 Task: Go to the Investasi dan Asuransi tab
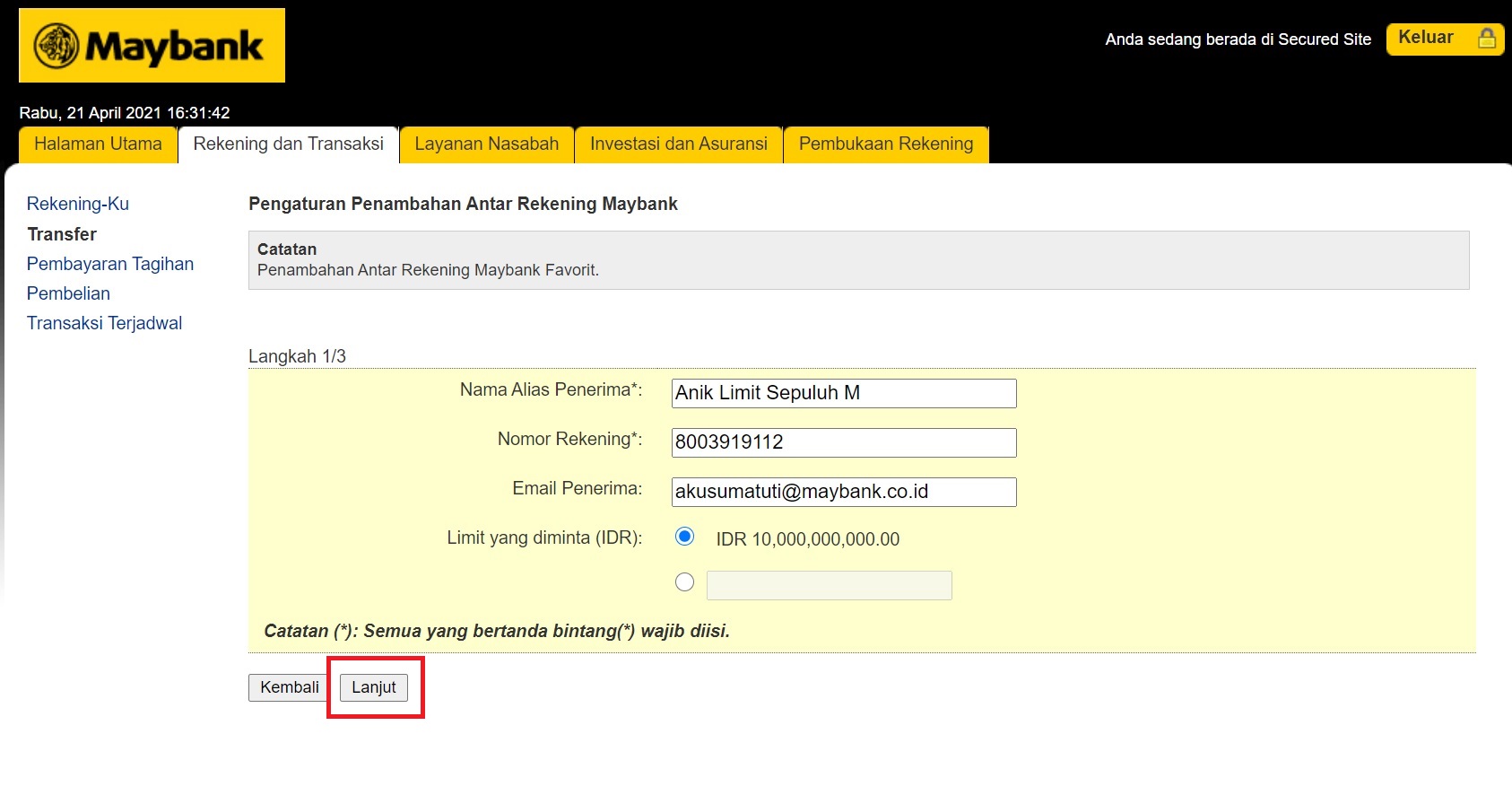click(678, 144)
